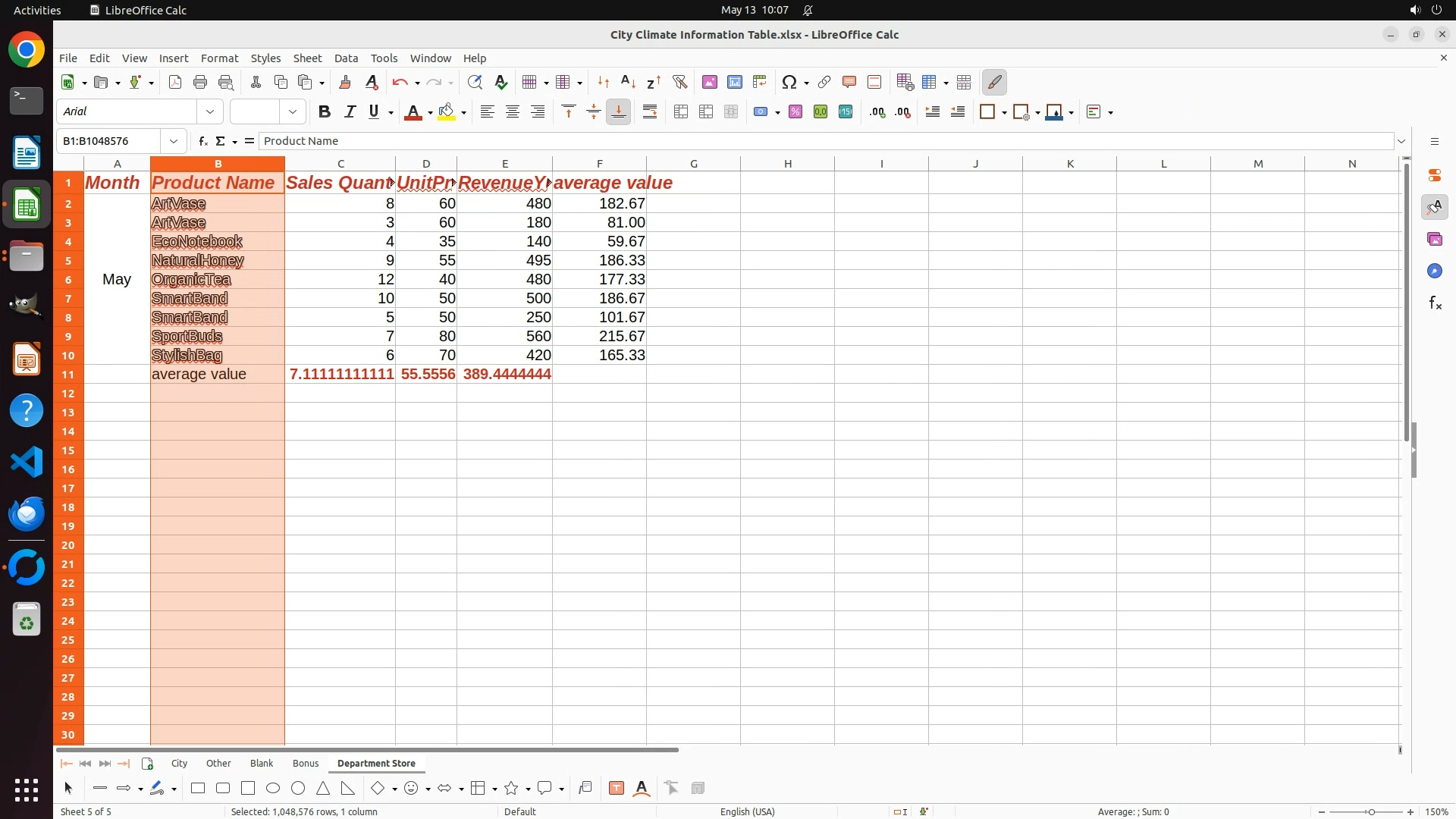Screen dimensions: 1456x819
Task: Insert a chart using toolbar icon
Action: (x=735, y=82)
